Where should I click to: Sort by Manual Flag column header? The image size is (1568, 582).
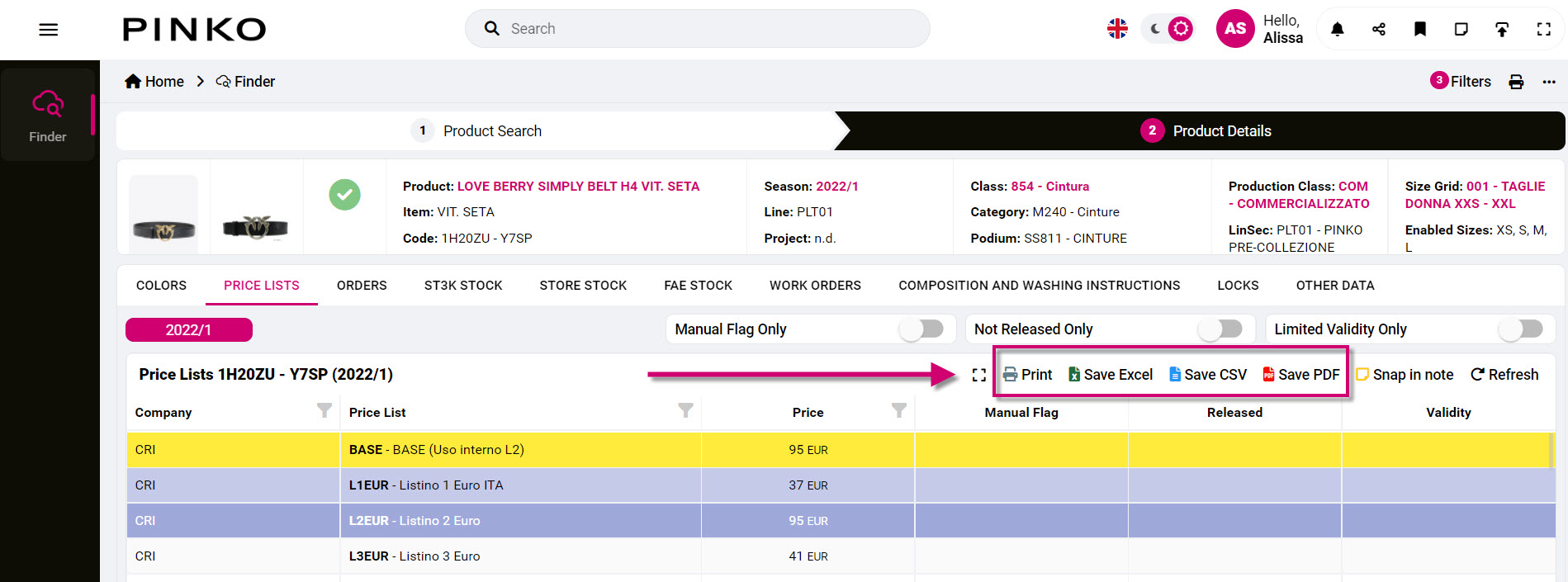click(x=1021, y=413)
